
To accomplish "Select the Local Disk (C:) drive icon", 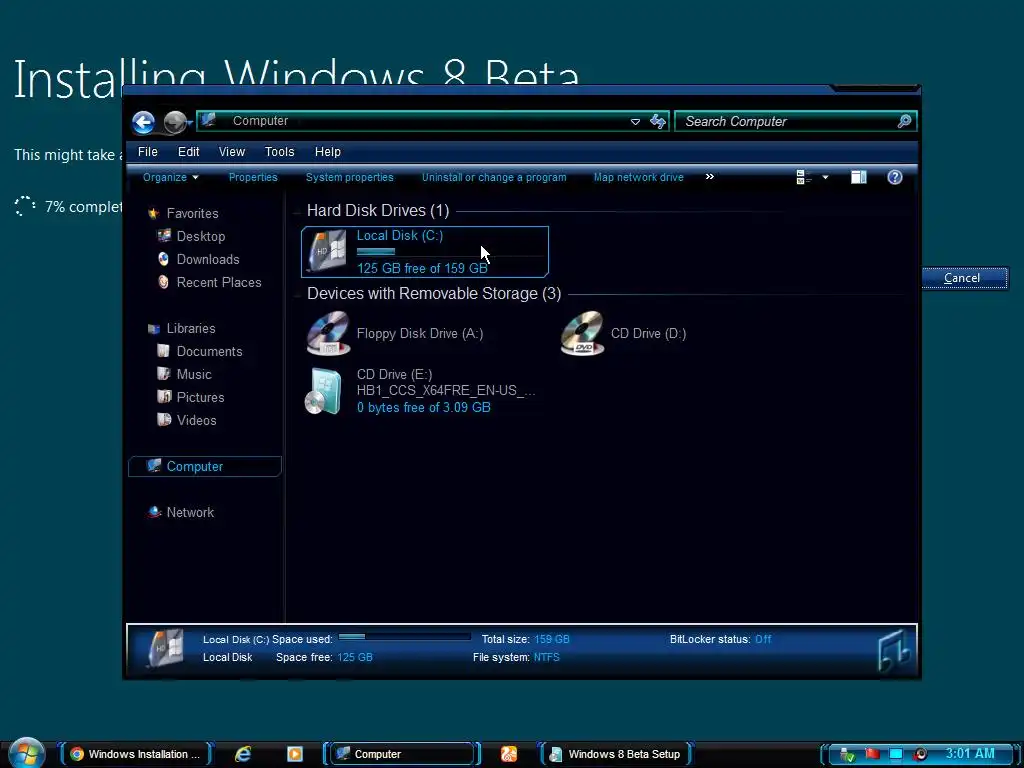I will pos(327,250).
